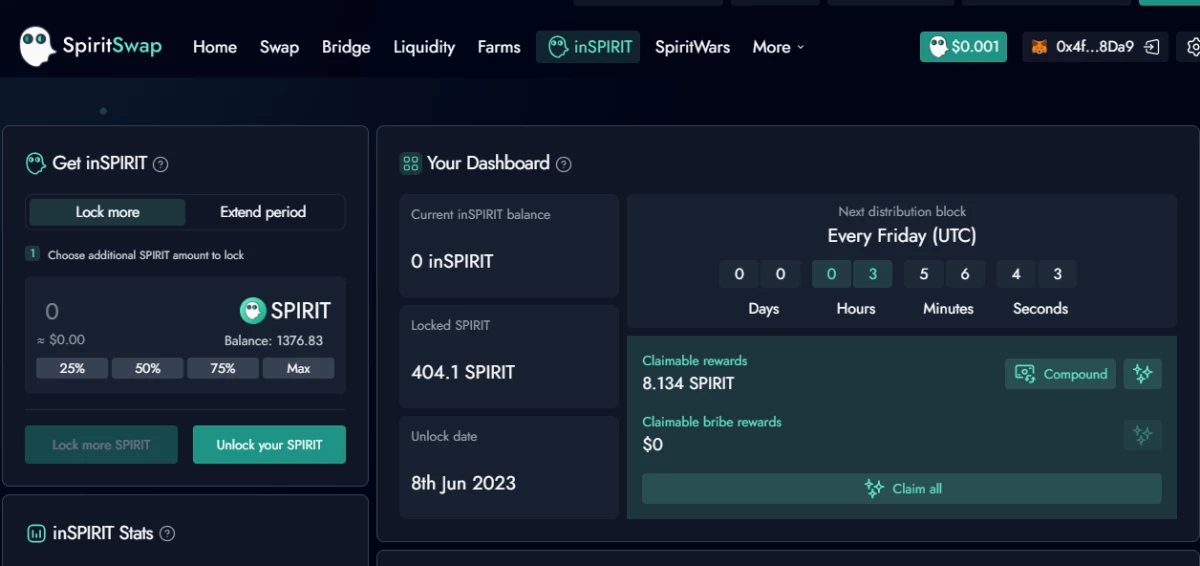The width and height of the screenshot is (1200, 566).
Task: Click the help icon next to inSPIRIT Stats
Action: pos(167,533)
